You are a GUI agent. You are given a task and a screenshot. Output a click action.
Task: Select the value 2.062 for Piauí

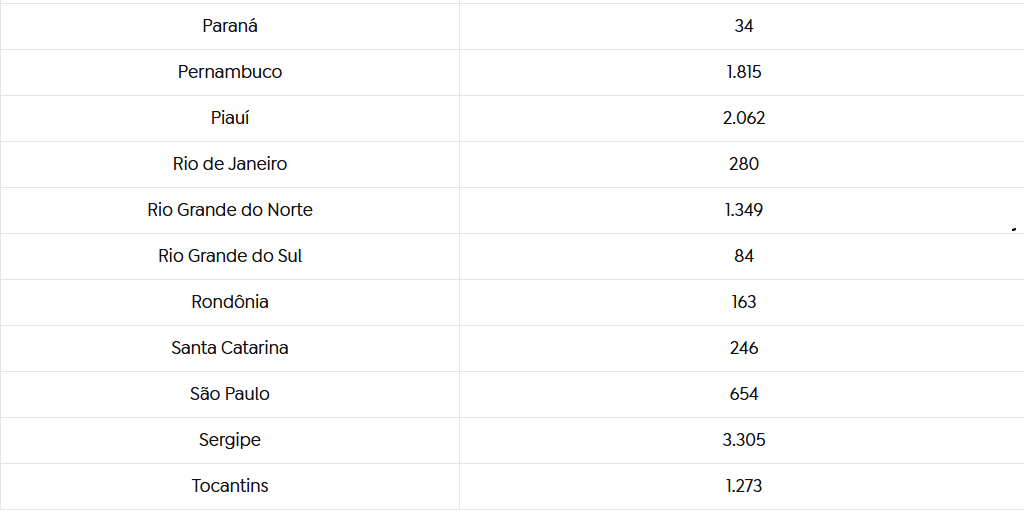(x=744, y=118)
